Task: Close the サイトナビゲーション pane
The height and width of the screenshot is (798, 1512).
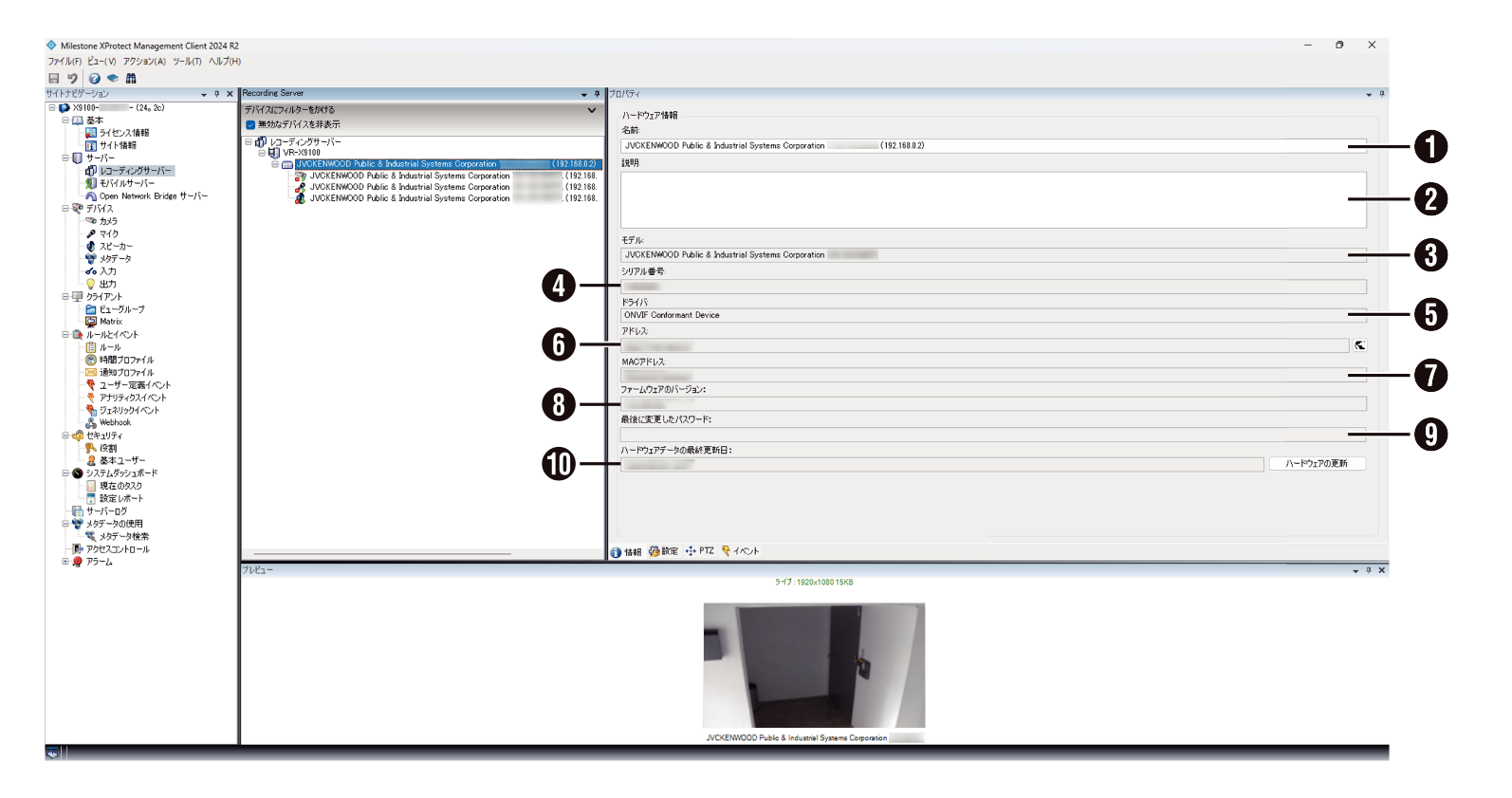Action: (230, 94)
